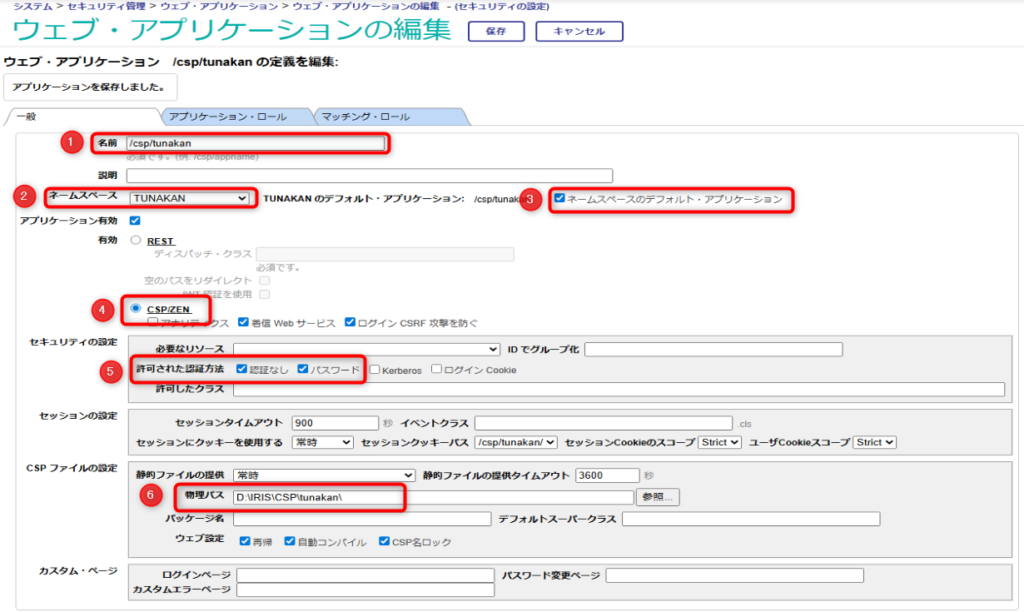Focus the セッションタイムアウト field showing 900
Viewport: 1024px width, 612px height.
coord(334,423)
